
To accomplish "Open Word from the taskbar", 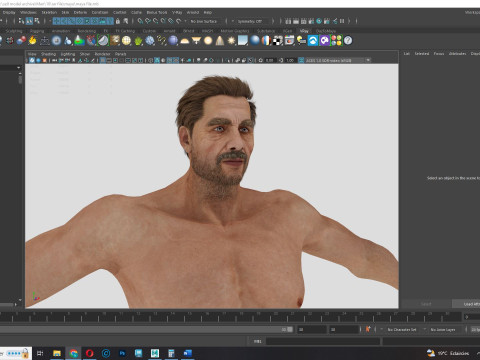I will click(187, 353).
